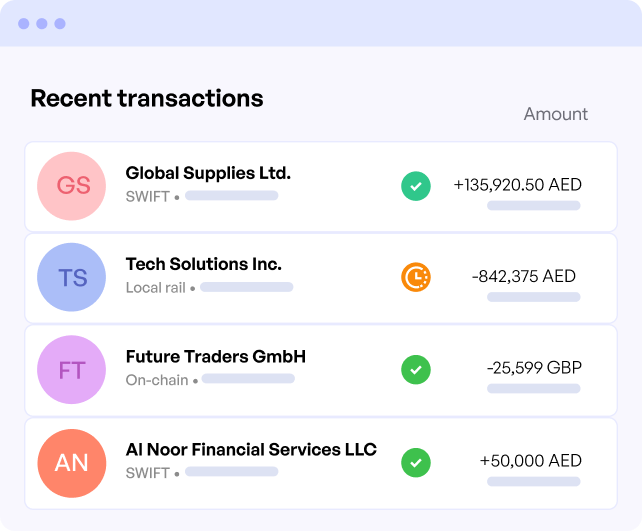
Task: Click the FT avatar circle
Action: [x=72, y=369]
